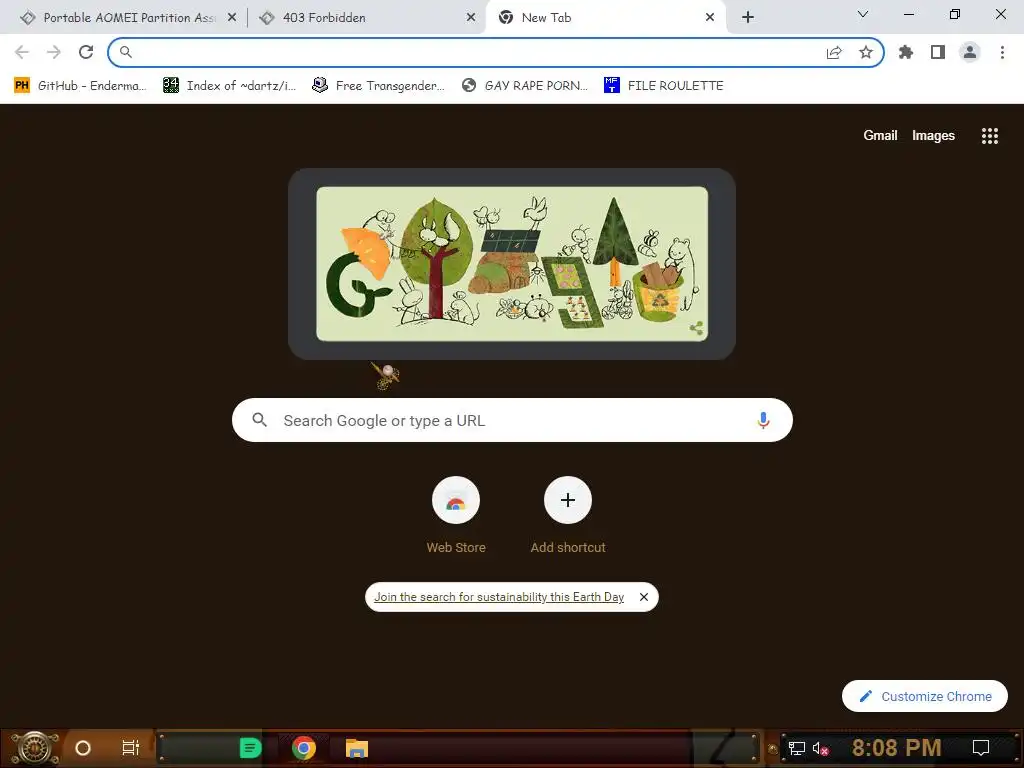Screen dimensions: 1024x768
Task: Reload the current page
Action: click(x=86, y=52)
